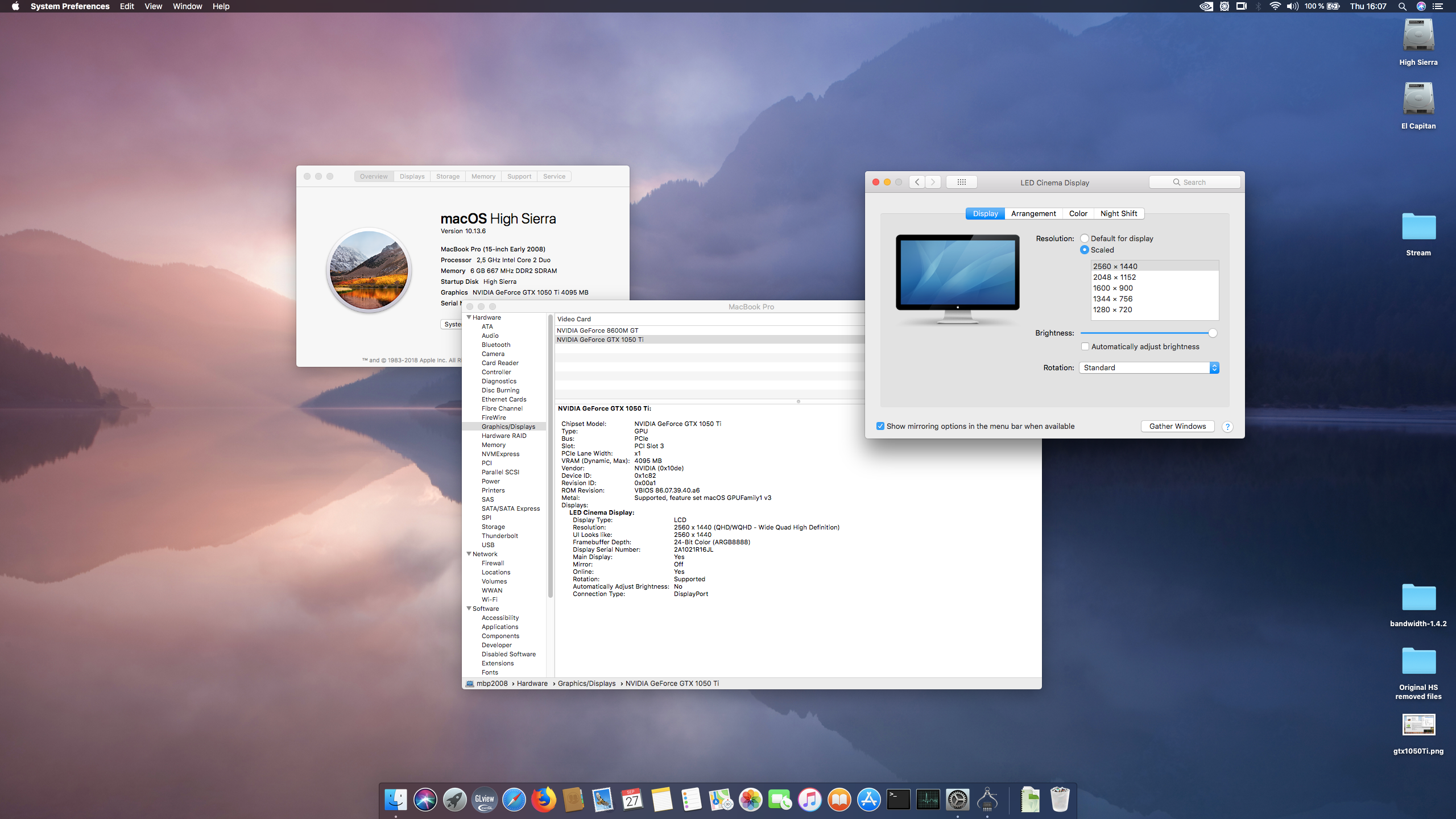Open Mail from the Dock

coord(603,800)
